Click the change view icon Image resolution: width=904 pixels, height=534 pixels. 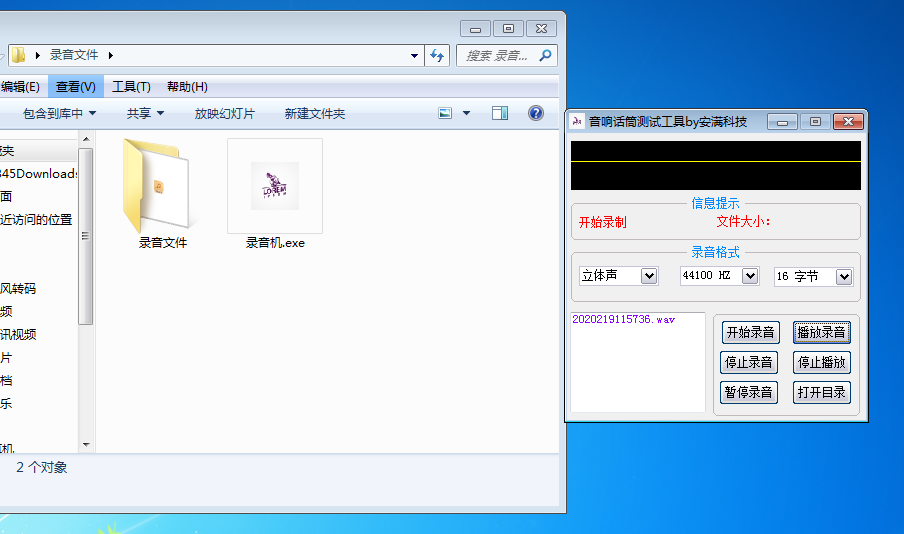(x=446, y=114)
